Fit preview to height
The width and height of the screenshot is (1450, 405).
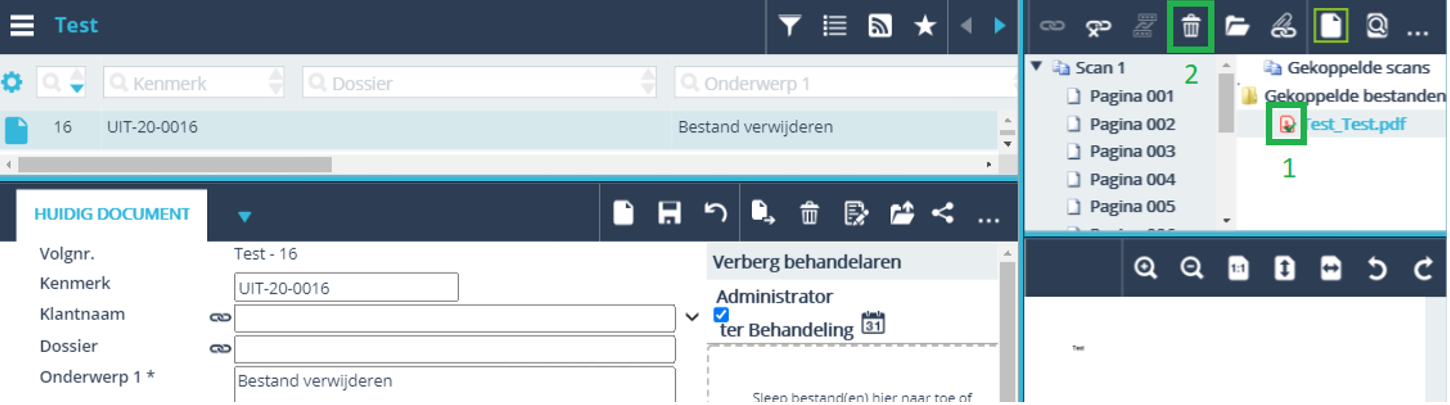click(1285, 268)
